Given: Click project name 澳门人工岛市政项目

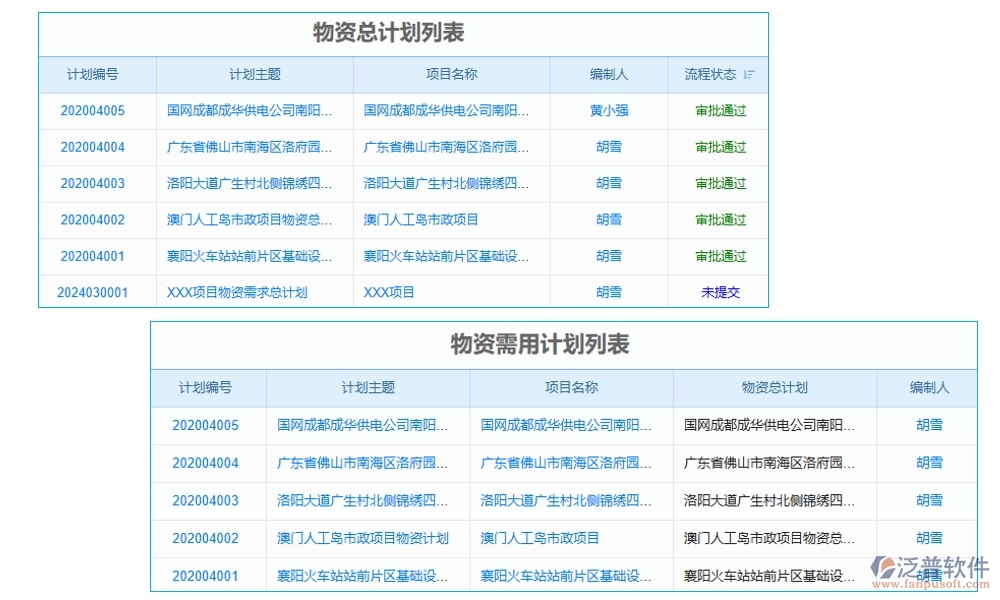Looking at the screenshot, I should click(448, 220).
